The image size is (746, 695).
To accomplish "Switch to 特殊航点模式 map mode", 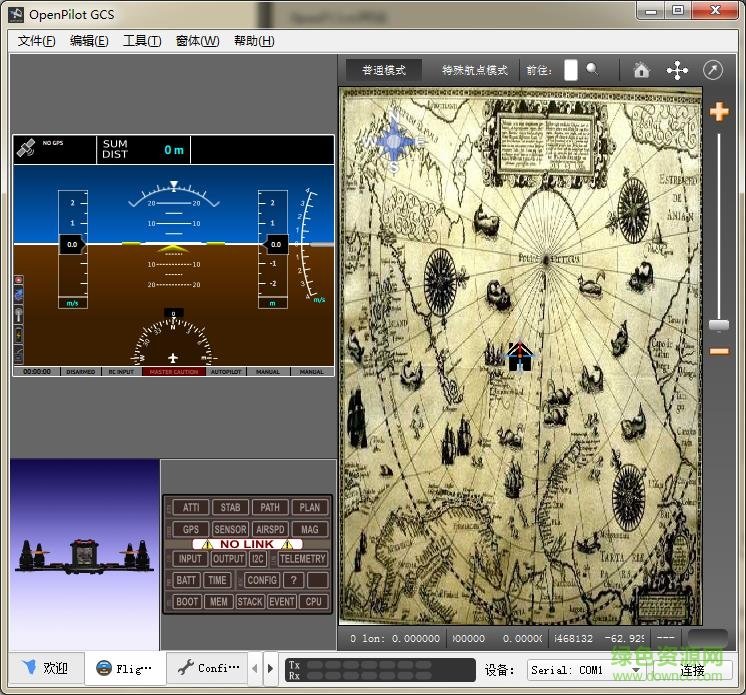I will [x=475, y=70].
